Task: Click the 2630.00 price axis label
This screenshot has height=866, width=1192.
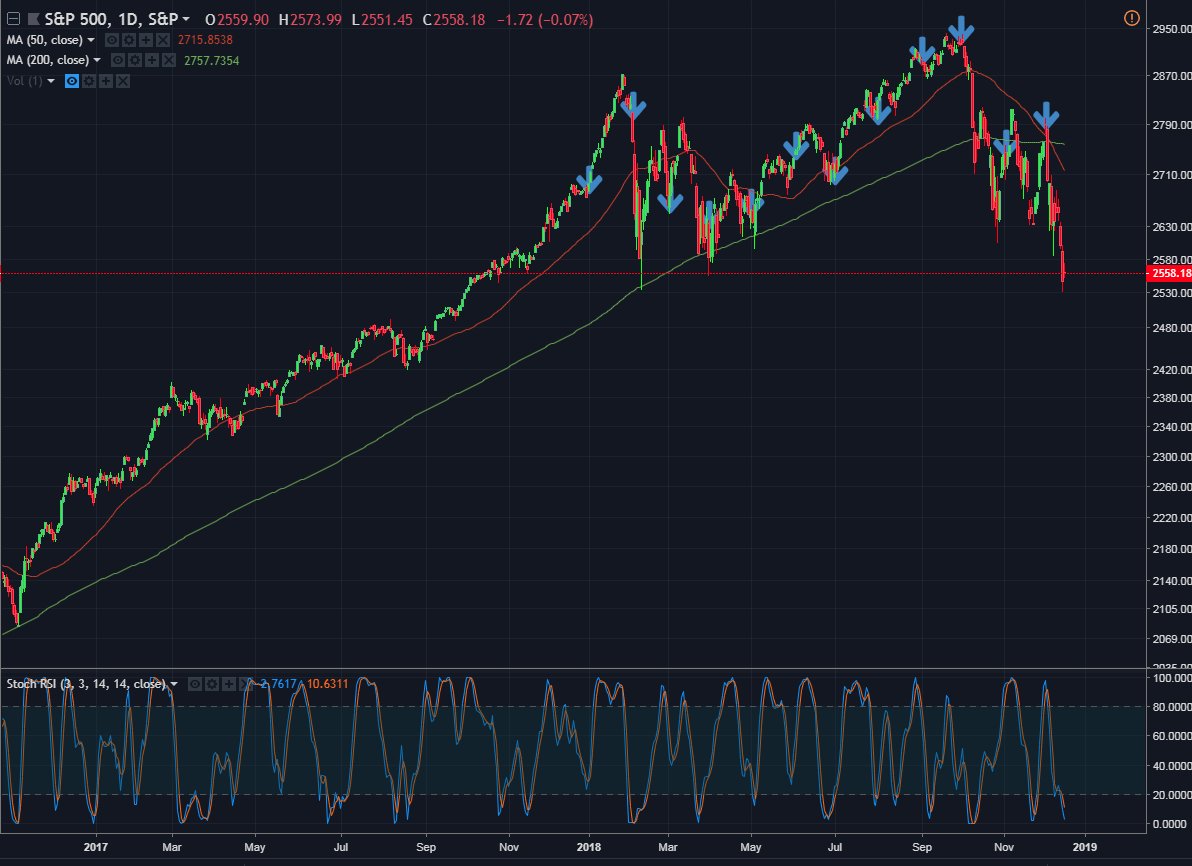Action: tap(1171, 227)
